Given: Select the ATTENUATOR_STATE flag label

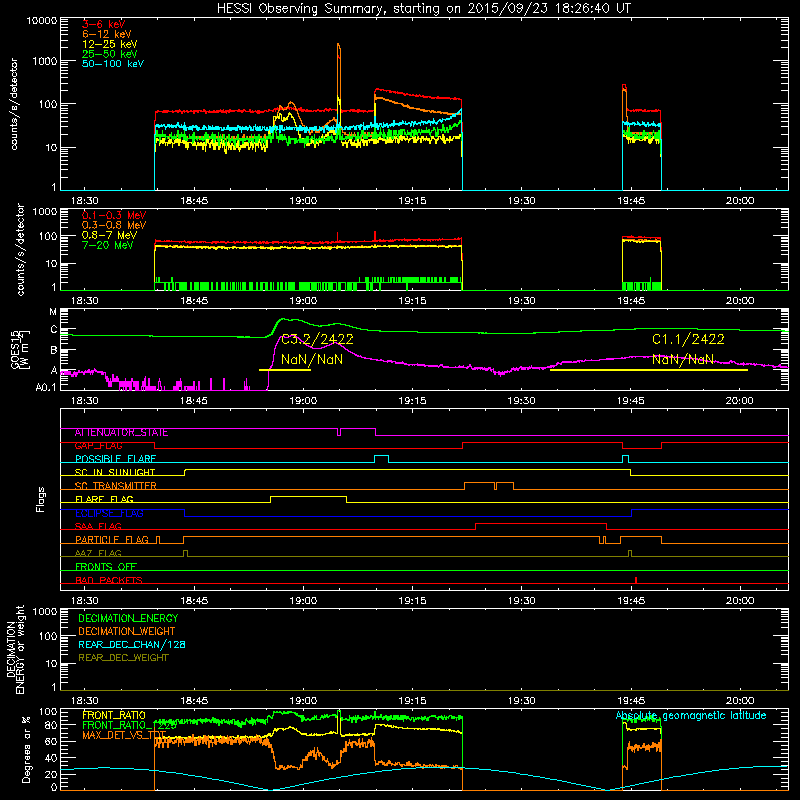Looking at the screenshot, I should [121, 433].
